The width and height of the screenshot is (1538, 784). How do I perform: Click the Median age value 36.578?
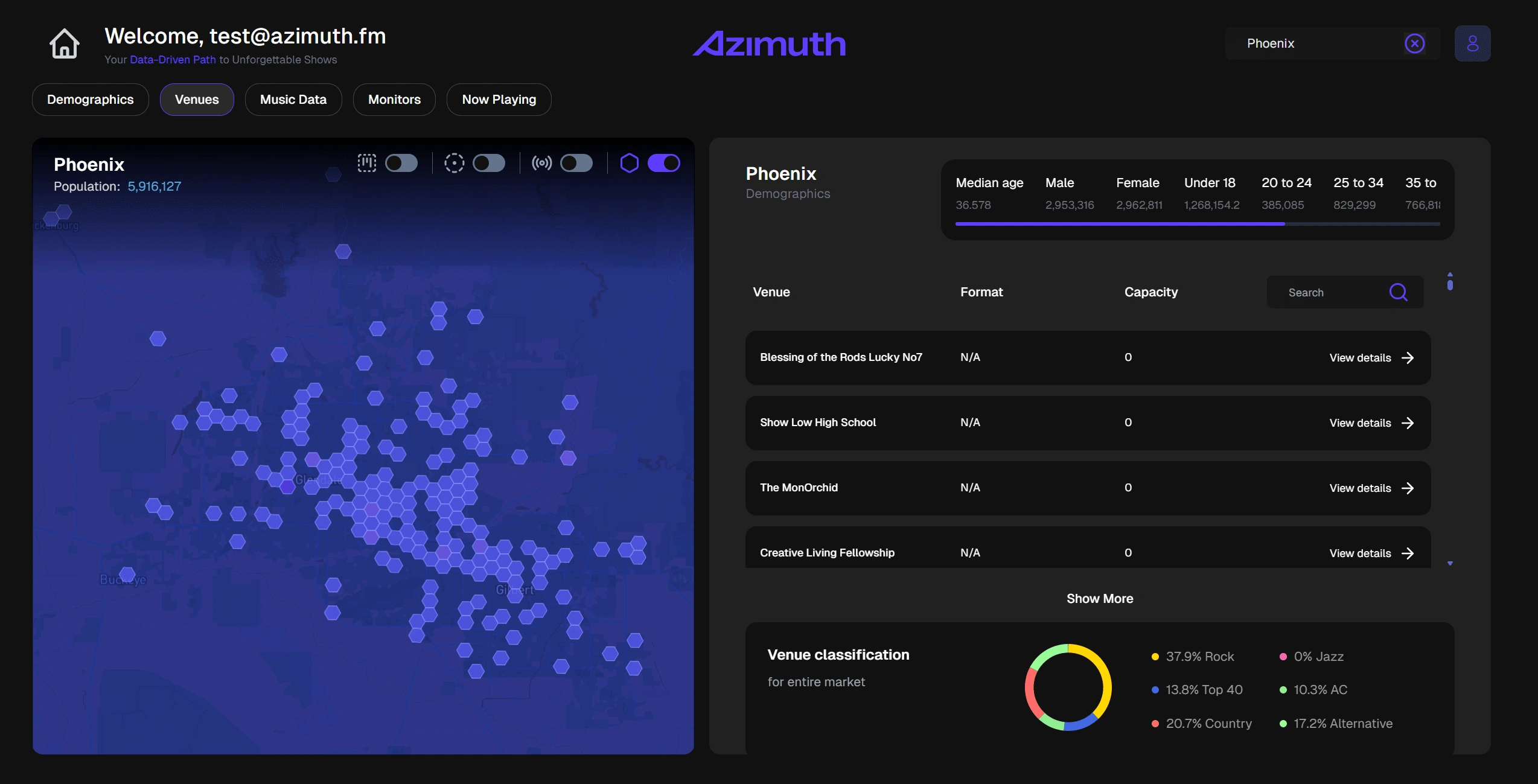tap(973, 205)
